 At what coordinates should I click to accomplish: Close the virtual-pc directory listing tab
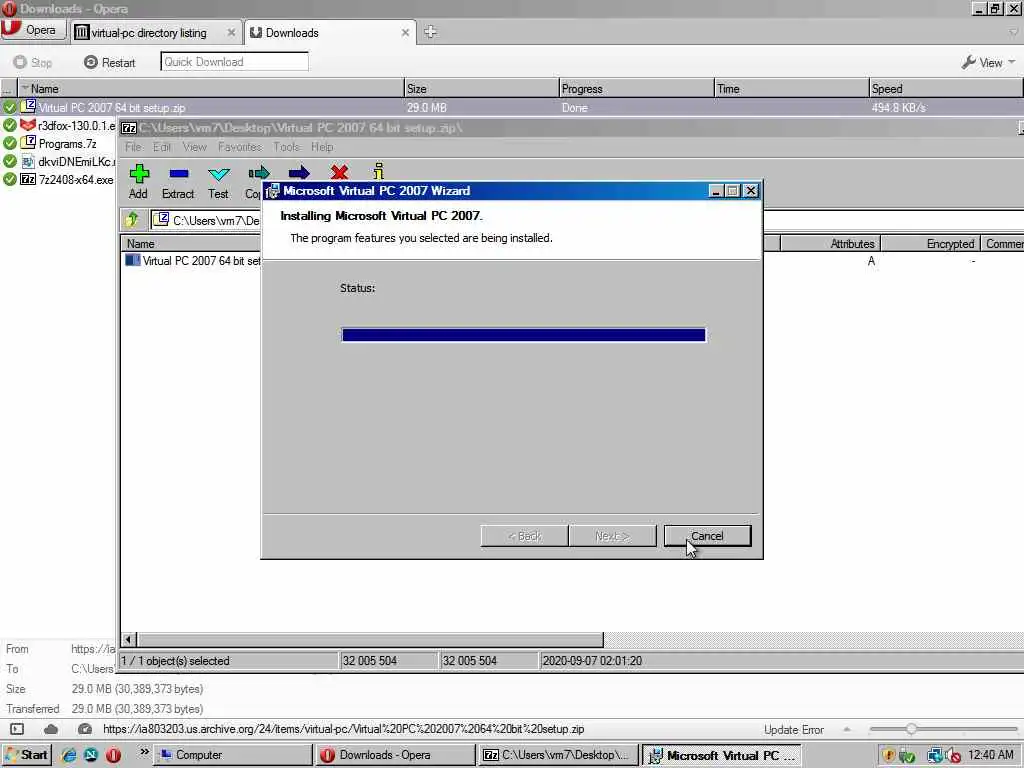click(x=231, y=32)
